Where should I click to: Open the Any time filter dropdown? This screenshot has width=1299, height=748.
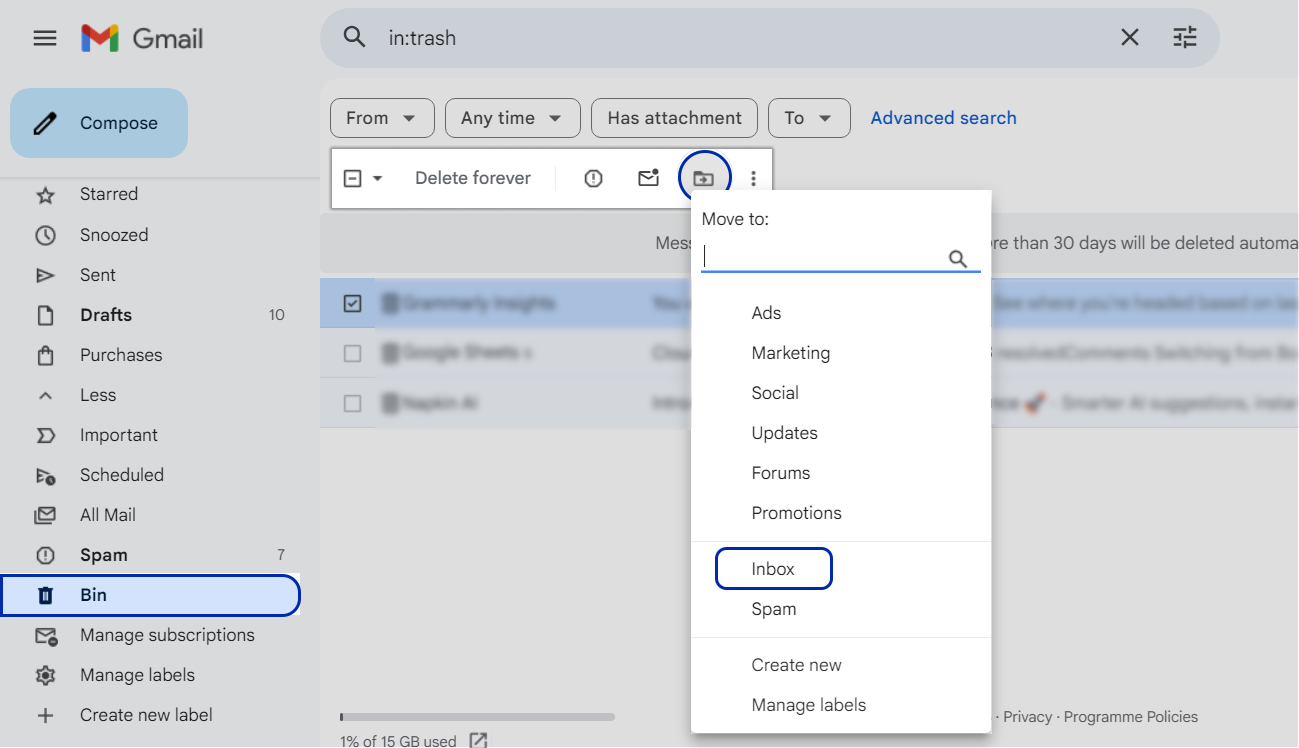coord(512,118)
